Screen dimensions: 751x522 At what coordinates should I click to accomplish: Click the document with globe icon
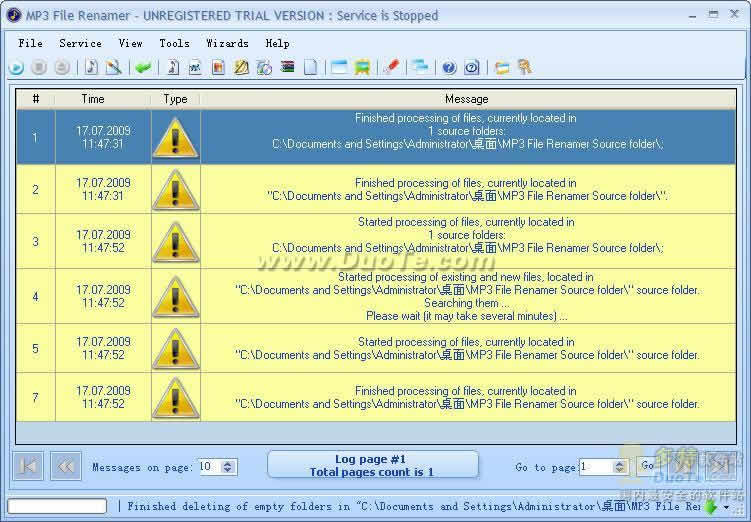[264, 68]
